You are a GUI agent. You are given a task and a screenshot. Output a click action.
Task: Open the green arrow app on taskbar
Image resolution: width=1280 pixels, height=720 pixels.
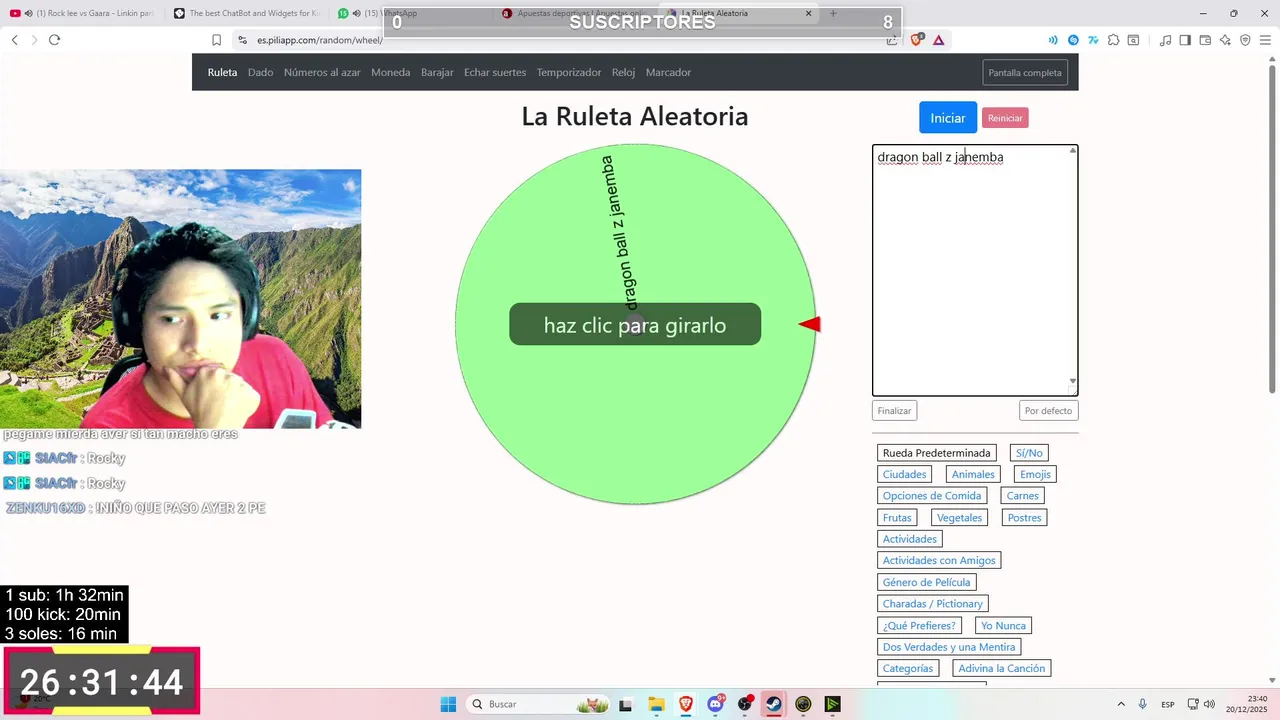click(x=832, y=704)
